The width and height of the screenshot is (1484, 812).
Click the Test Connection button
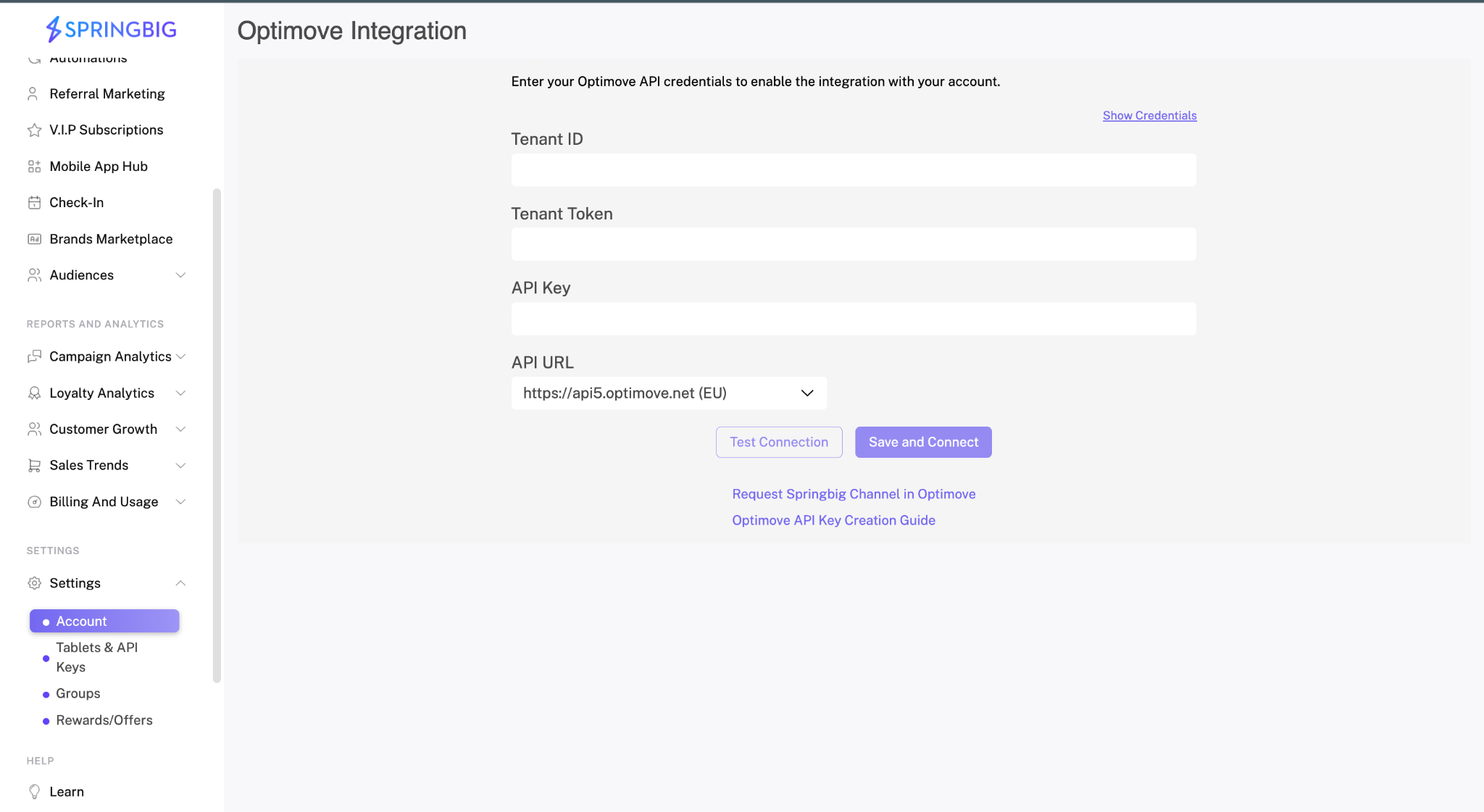click(779, 442)
